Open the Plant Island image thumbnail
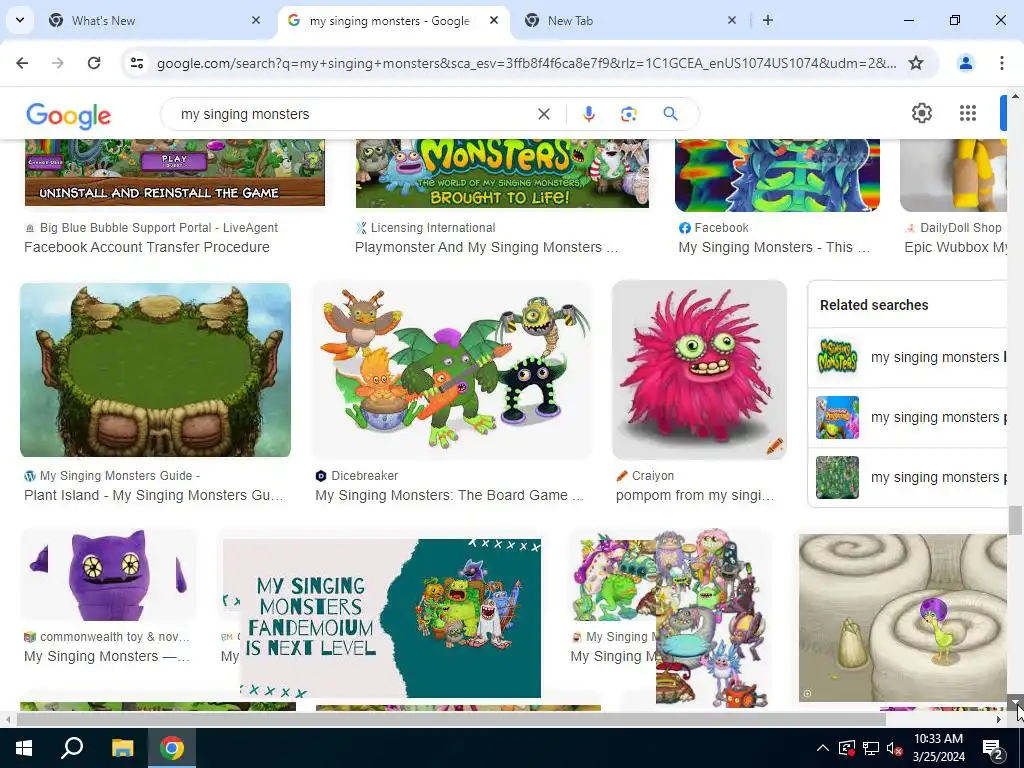 [155, 370]
